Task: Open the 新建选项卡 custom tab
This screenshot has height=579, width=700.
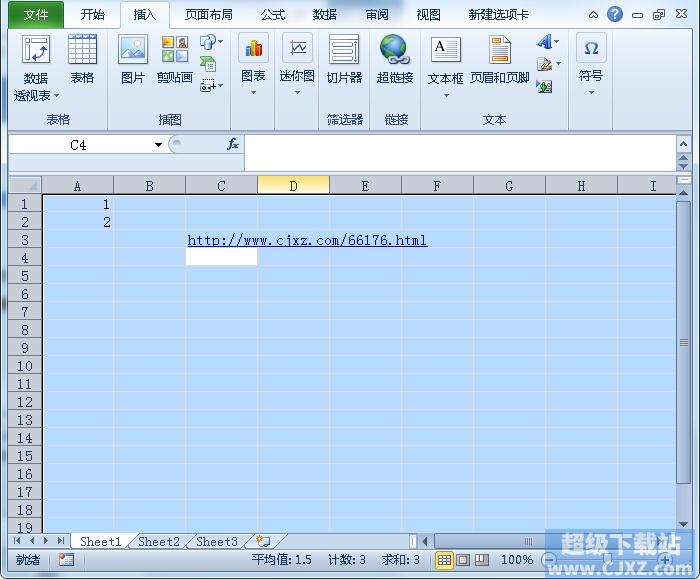Action: pos(499,15)
